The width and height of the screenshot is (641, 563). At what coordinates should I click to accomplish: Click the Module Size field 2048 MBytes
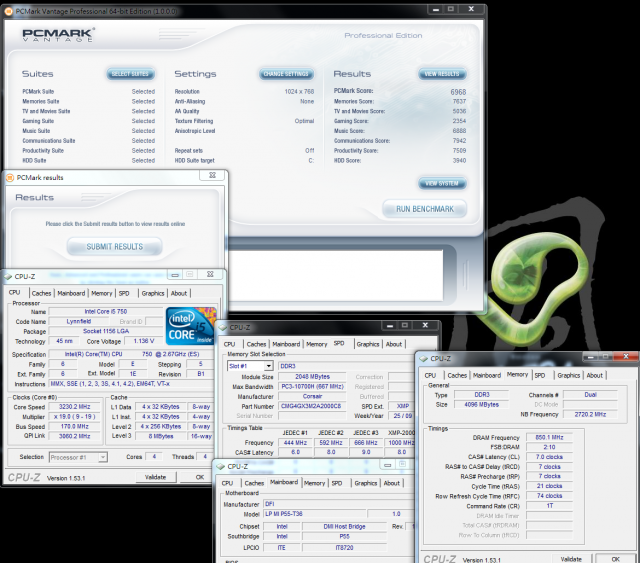[312, 377]
